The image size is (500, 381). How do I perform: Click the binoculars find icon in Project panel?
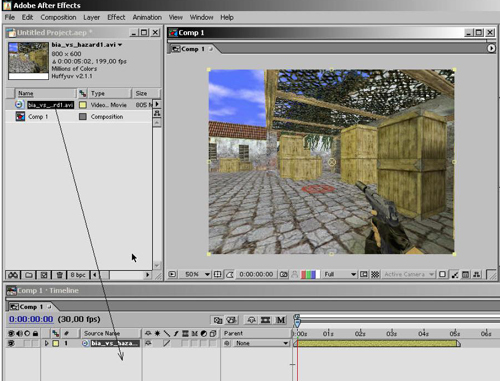tap(13, 275)
